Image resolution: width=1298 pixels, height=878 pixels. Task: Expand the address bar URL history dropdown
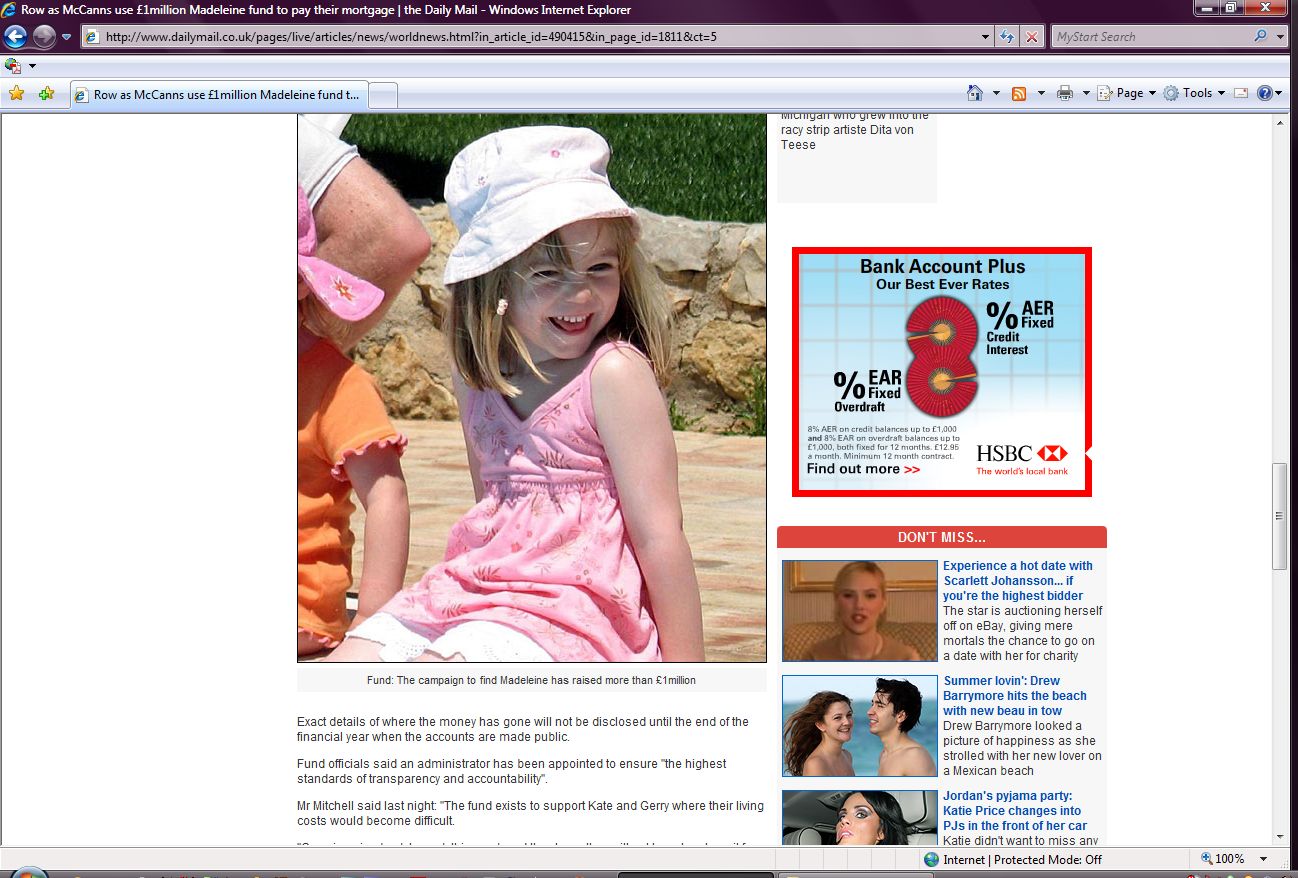coord(986,37)
